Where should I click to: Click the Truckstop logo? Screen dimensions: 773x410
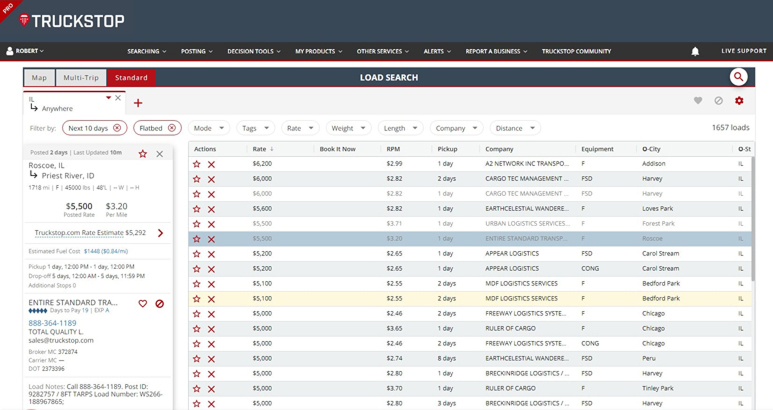[71, 21]
